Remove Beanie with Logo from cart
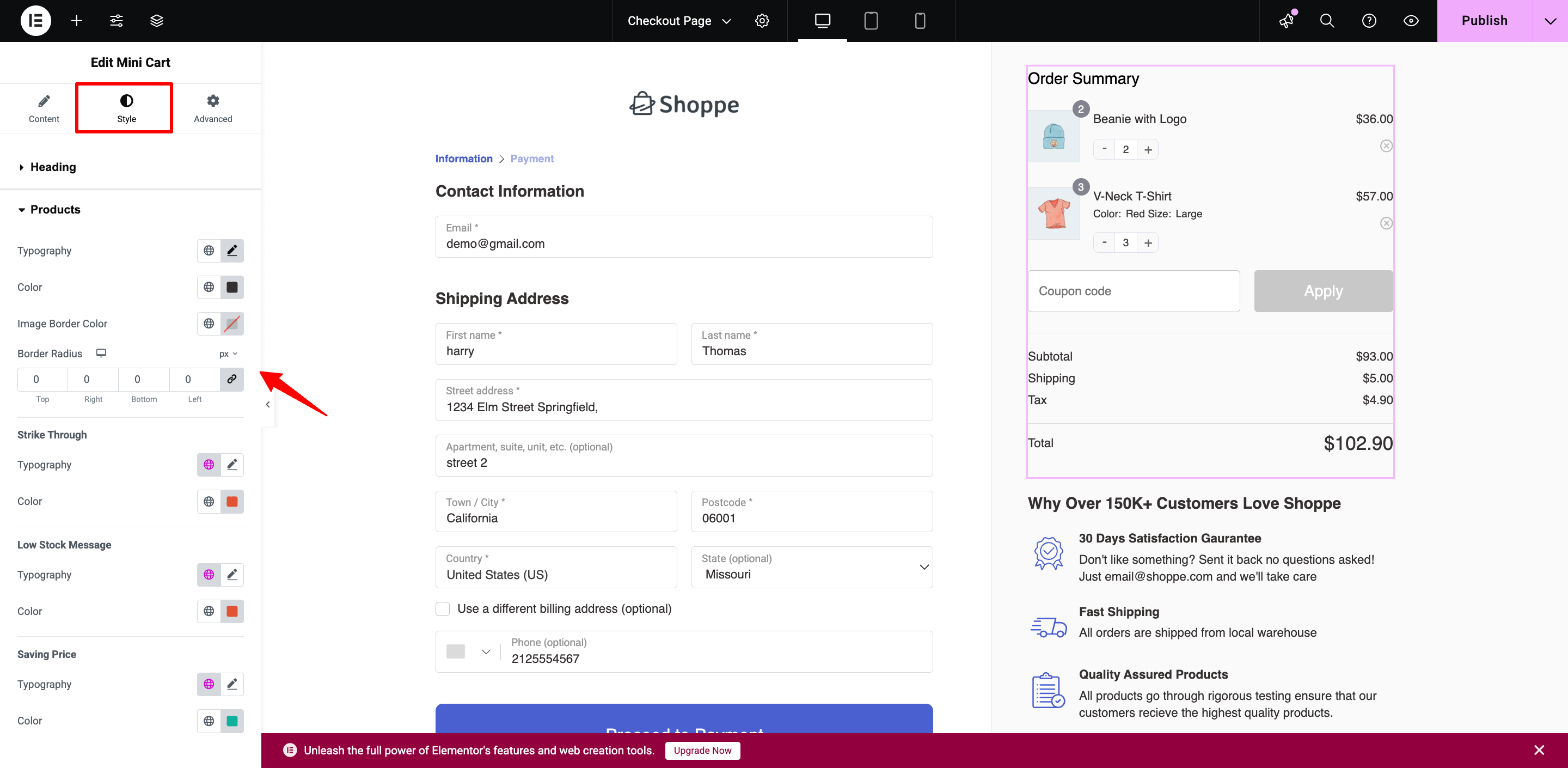This screenshot has height=768, width=1568. [1386, 145]
